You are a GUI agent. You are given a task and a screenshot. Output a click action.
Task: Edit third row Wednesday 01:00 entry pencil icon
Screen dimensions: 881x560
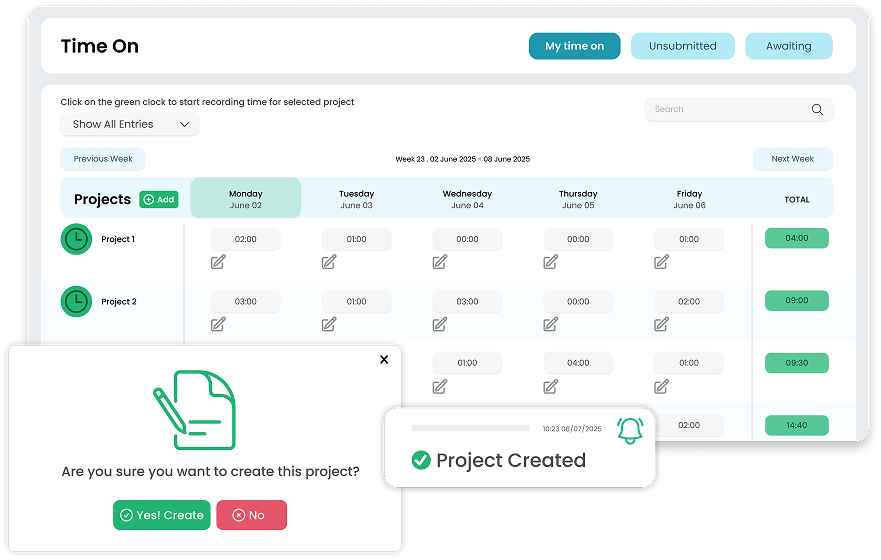[439, 386]
